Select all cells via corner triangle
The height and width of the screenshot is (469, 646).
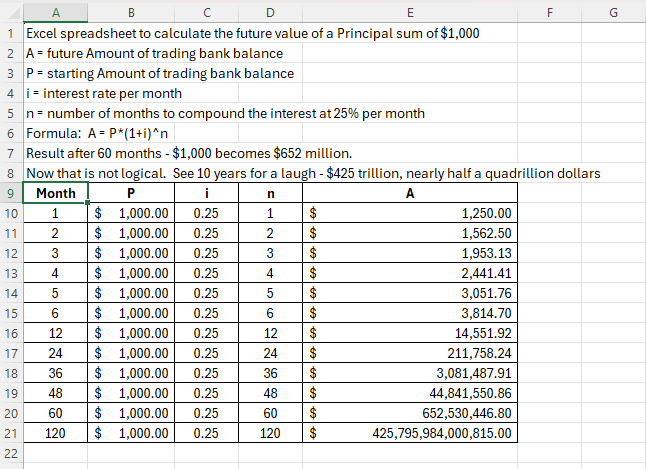click(x=12, y=13)
